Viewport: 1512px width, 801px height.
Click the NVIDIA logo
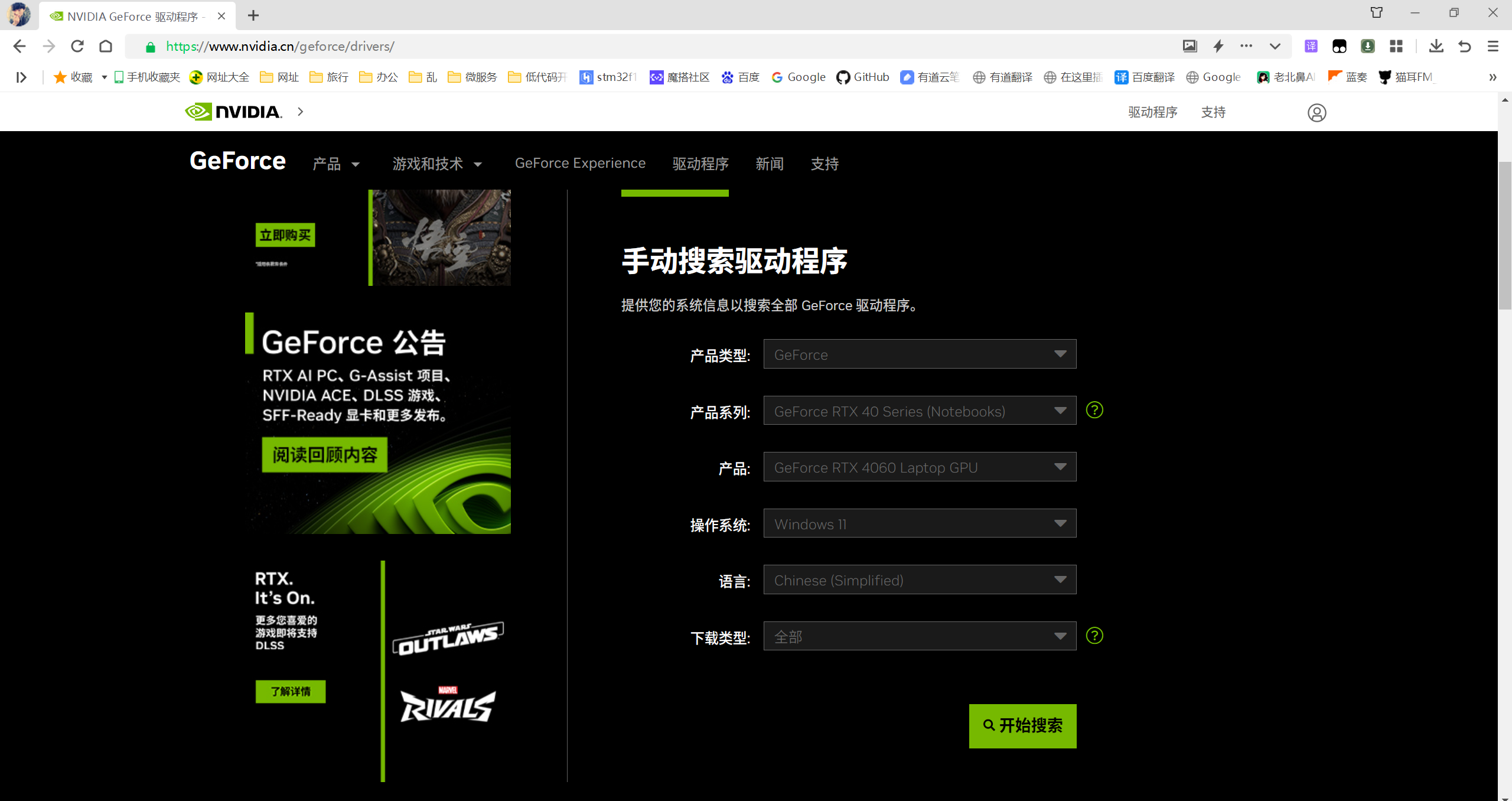tap(234, 112)
